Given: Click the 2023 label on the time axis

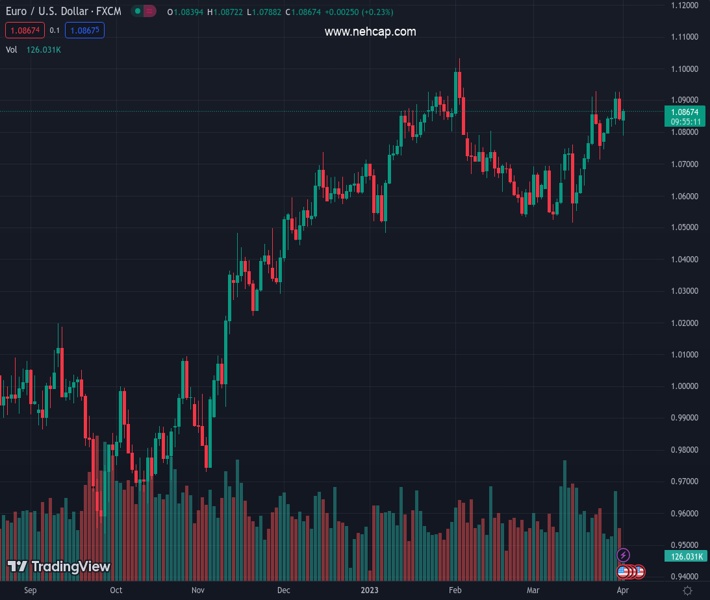Looking at the screenshot, I should point(371,591).
